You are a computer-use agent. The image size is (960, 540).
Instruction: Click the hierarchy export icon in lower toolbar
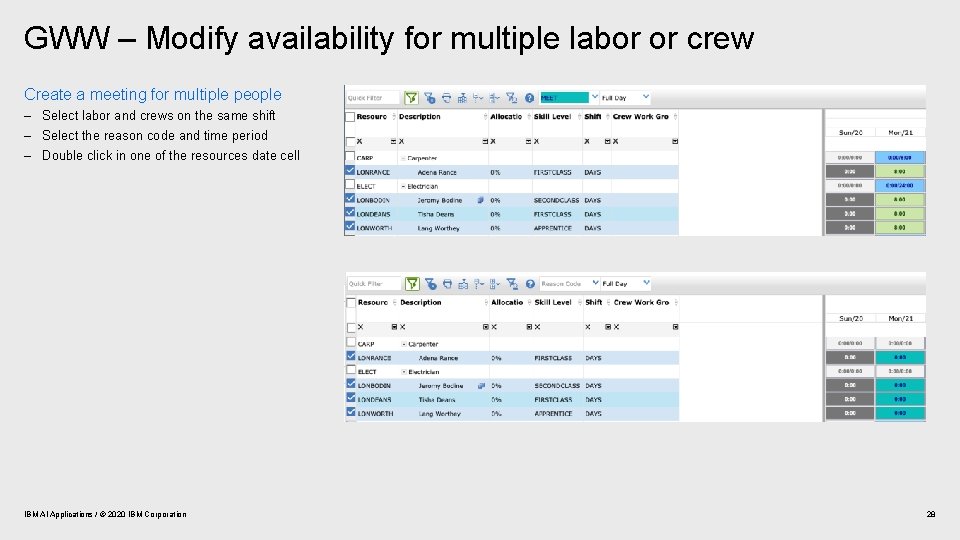pyautogui.click(x=463, y=283)
